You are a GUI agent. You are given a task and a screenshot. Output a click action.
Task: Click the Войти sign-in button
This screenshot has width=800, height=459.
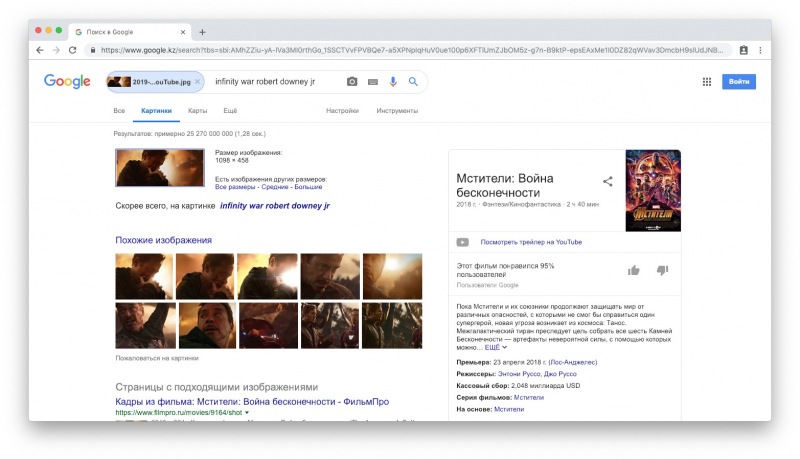point(739,82)
